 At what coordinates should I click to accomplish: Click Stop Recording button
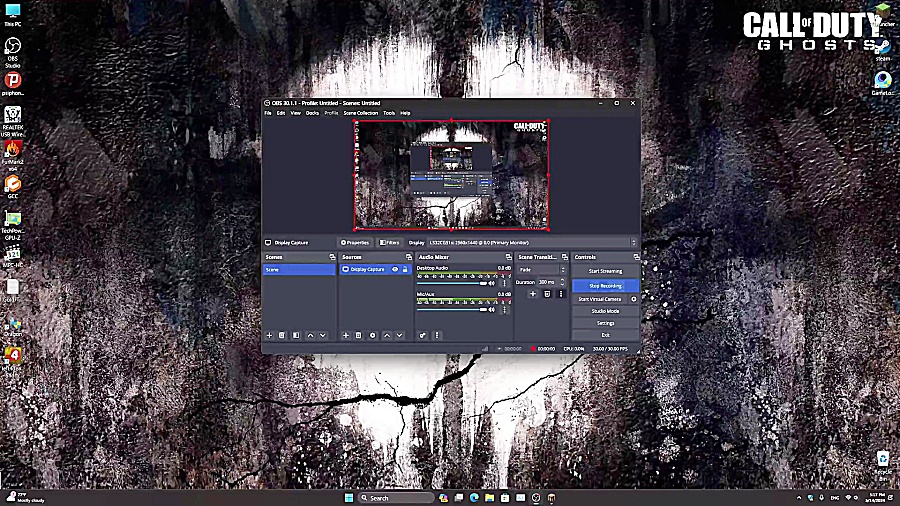tap(605, 286)
